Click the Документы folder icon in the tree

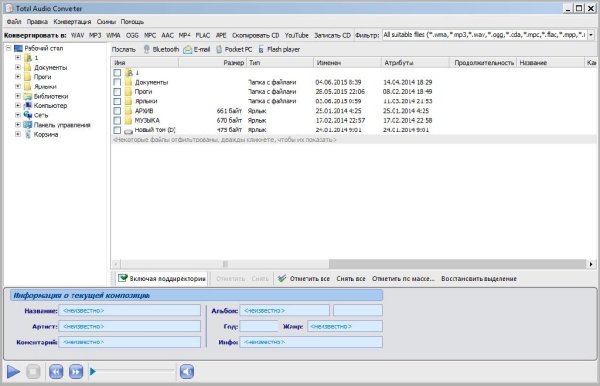pos(28,67)
